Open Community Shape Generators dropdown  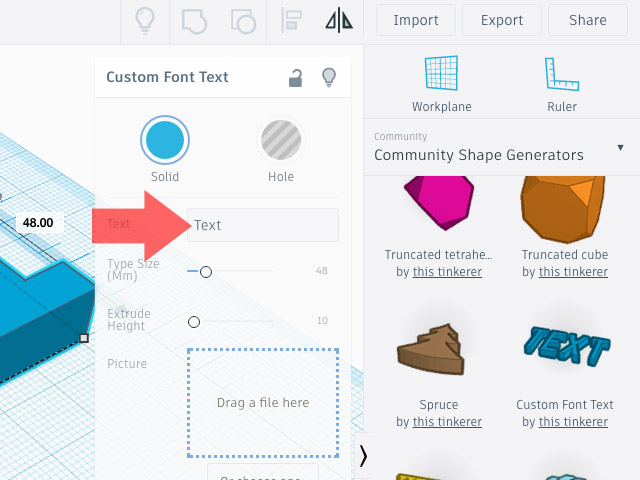[x=498, y=148]
